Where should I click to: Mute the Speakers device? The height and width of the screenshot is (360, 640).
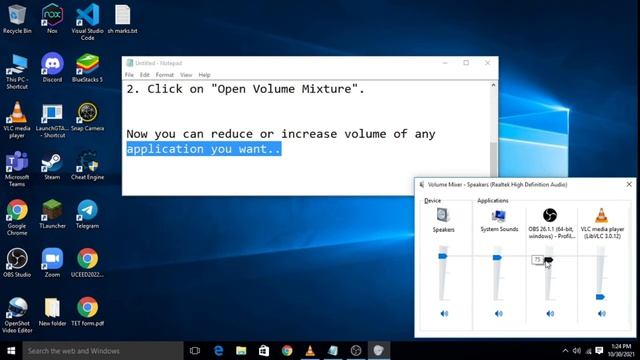[x=444, y=313]
